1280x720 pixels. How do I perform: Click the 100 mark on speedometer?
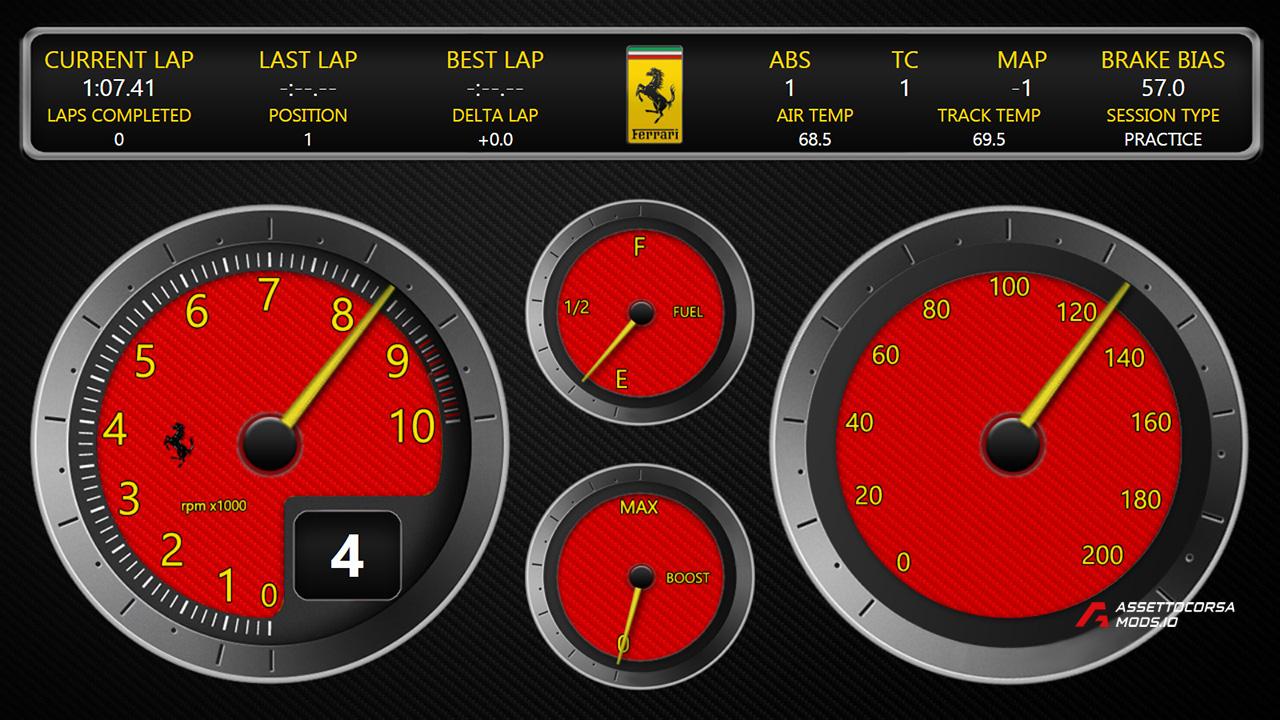pos(1009,287)
